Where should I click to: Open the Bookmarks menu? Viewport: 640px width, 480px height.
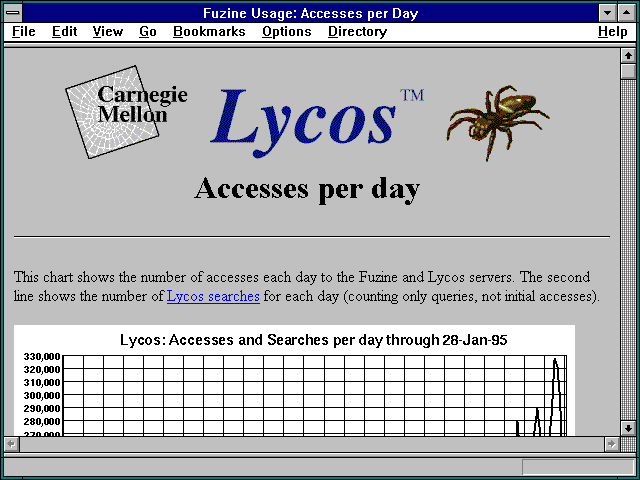tap(209, 31)
